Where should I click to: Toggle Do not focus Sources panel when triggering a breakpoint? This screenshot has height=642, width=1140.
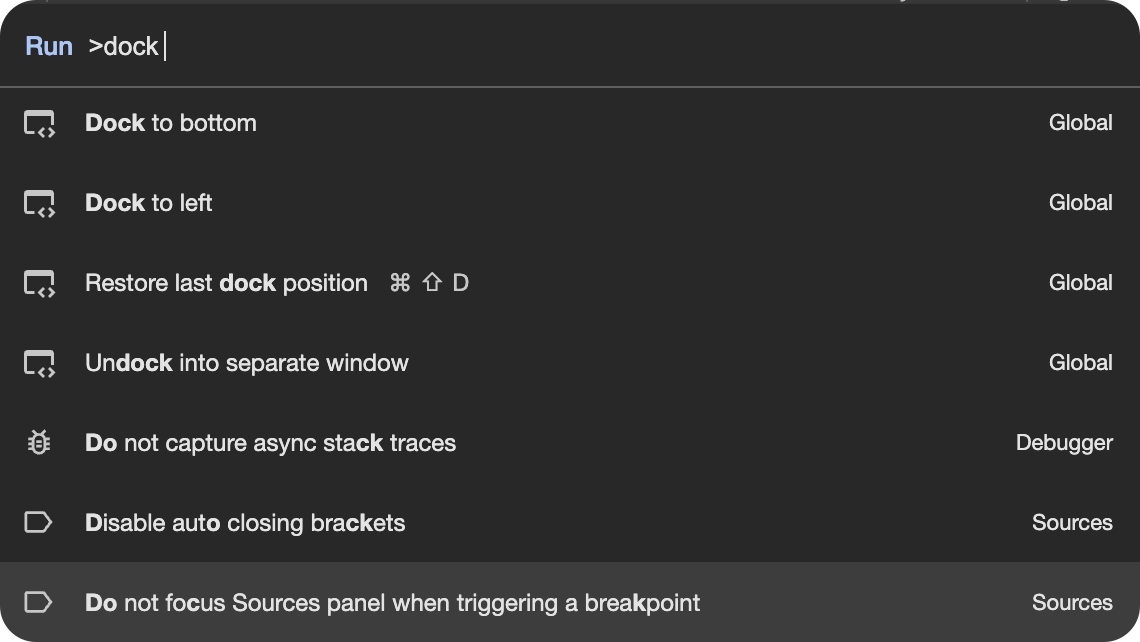pos(393,602)
